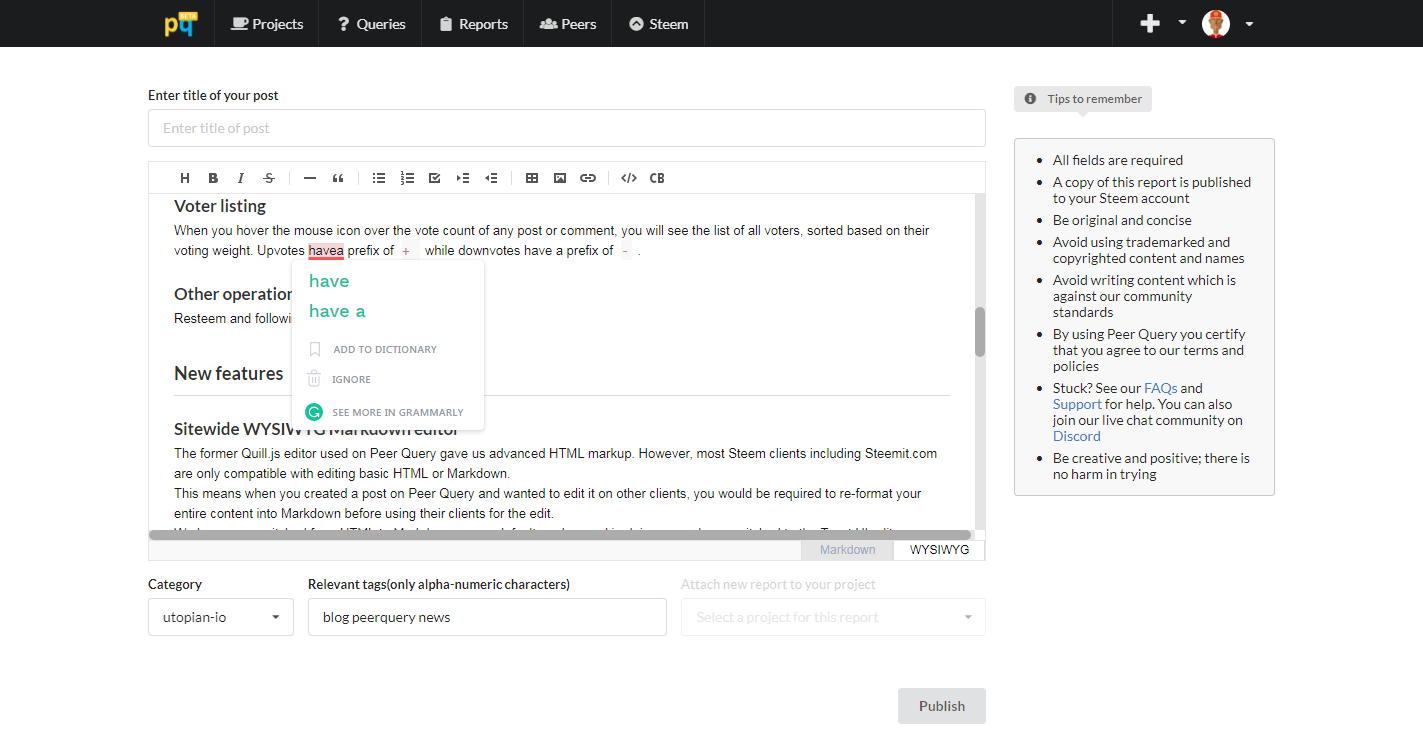Click the Relevant tags input field
The image size is (1423, 741).
(487, 617)
